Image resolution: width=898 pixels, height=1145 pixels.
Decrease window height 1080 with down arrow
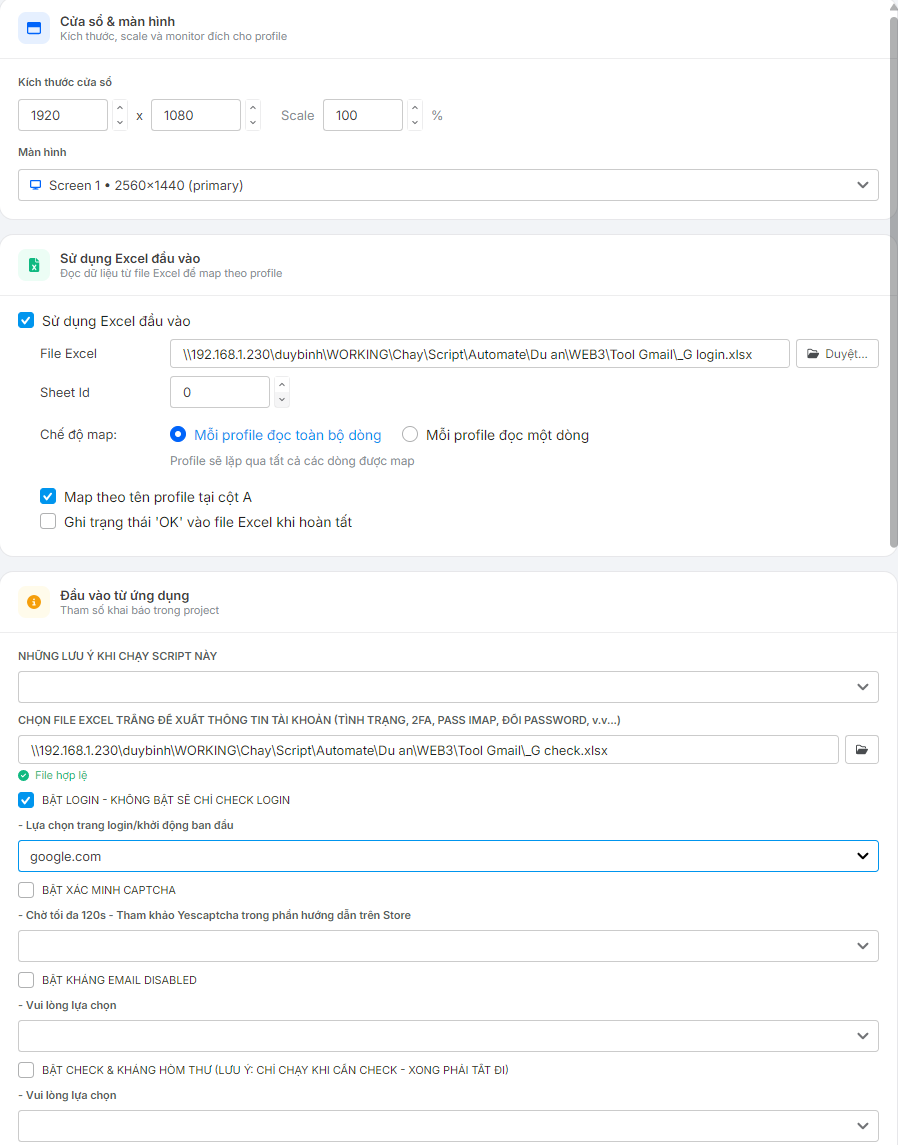pyautogui.click(x=253, y=123)
